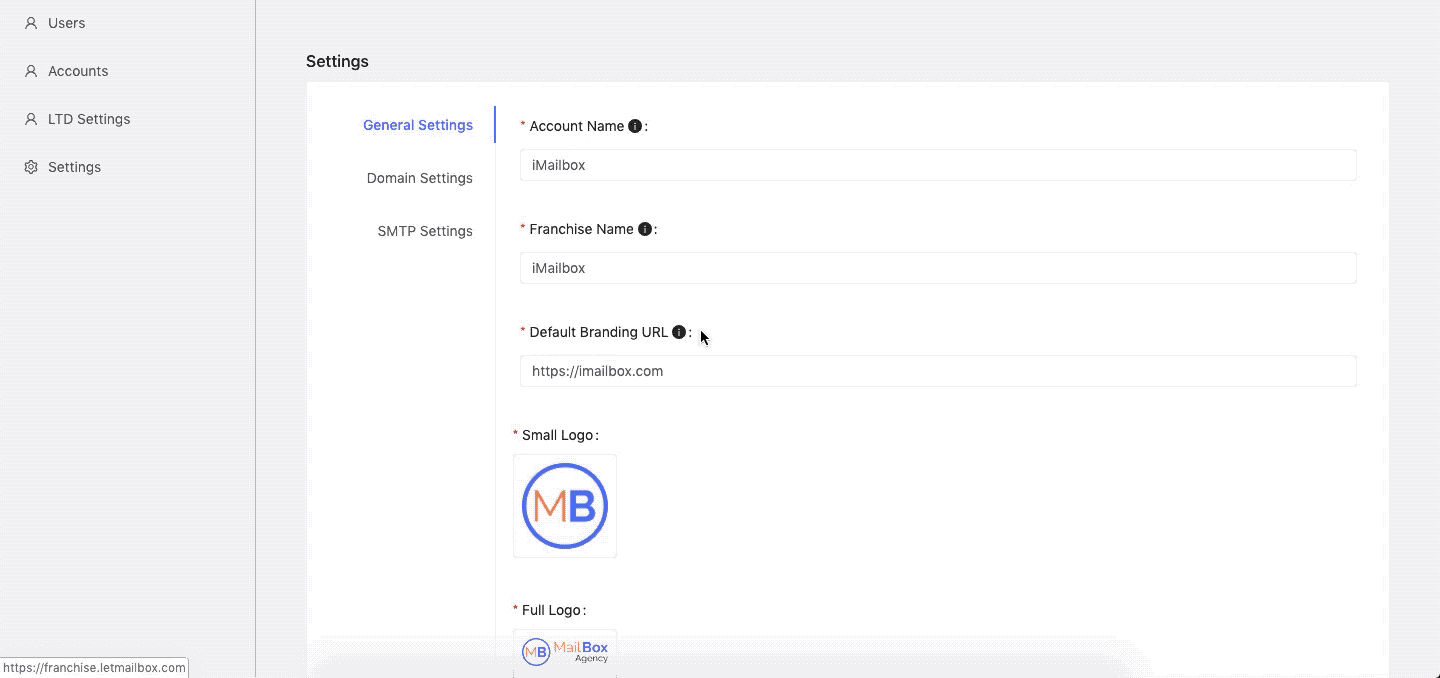Click the Default Branding URL label text
1440x678 pixels.
pos(599,332)
